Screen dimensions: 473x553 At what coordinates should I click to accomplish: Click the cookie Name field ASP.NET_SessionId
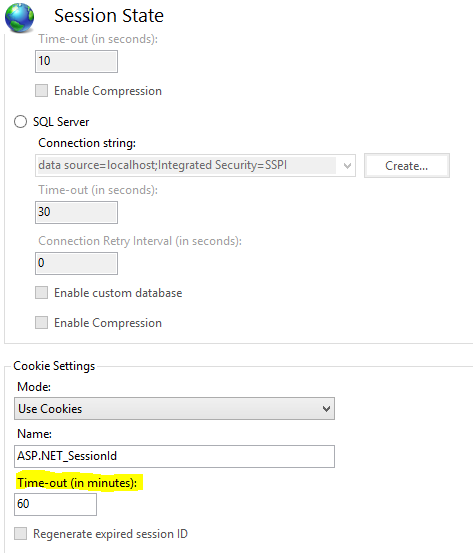point(174,456)
